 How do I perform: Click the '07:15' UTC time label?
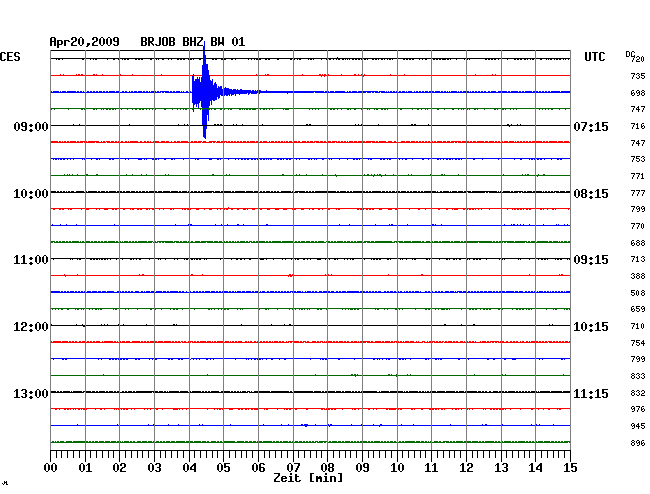(x=591, y=126)
